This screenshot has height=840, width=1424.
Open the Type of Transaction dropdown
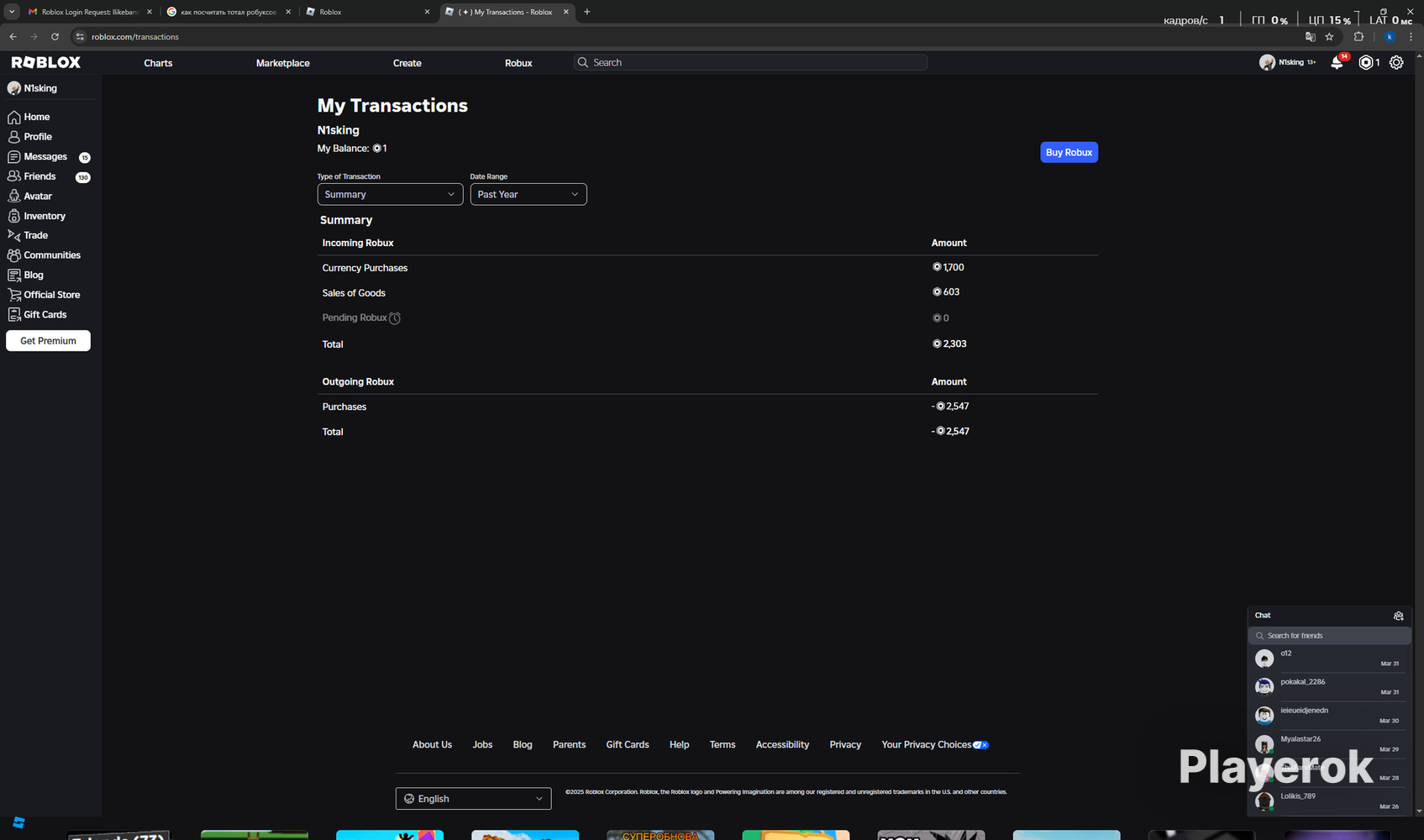pyautogui.click(x=390, y=194)
